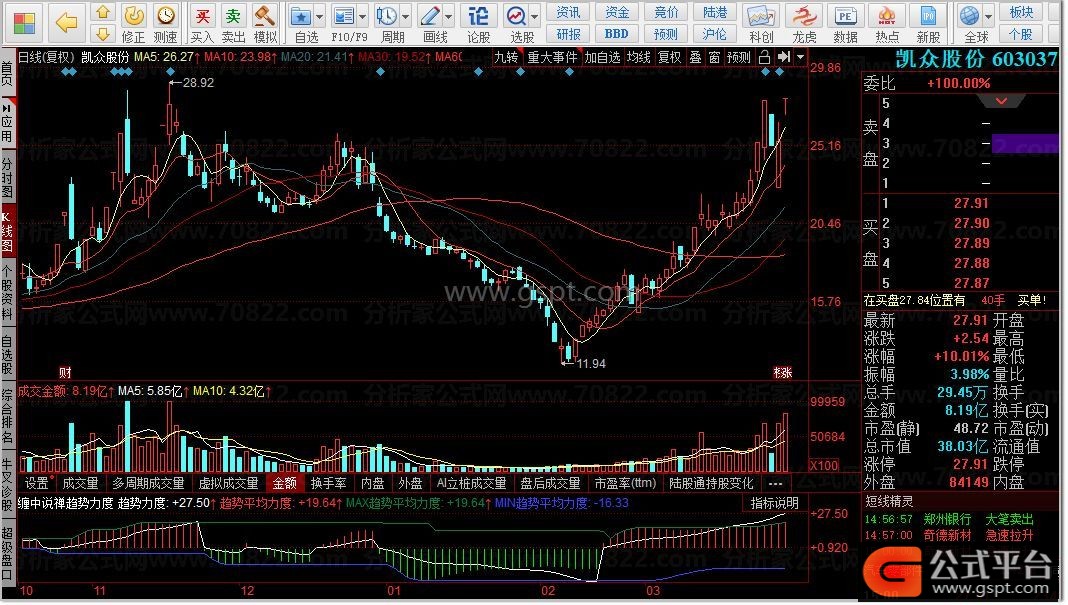
Task: Expand the 周期 period dropdown arrow
Action: 406,16
